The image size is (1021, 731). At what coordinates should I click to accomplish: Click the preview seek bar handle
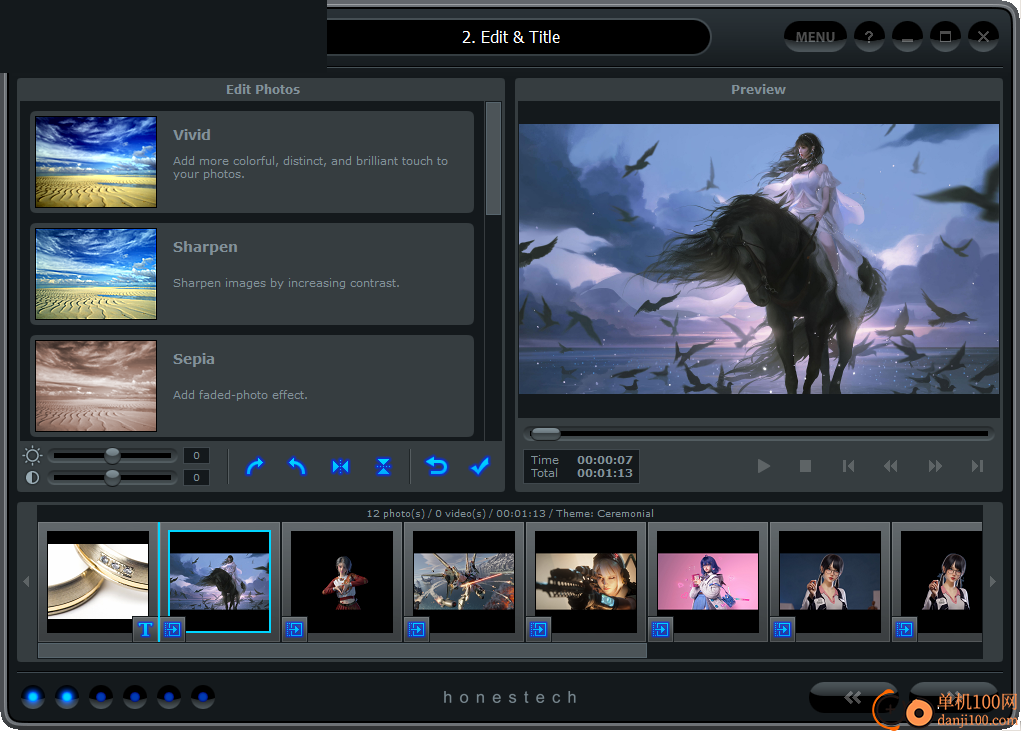click(546, 434)
